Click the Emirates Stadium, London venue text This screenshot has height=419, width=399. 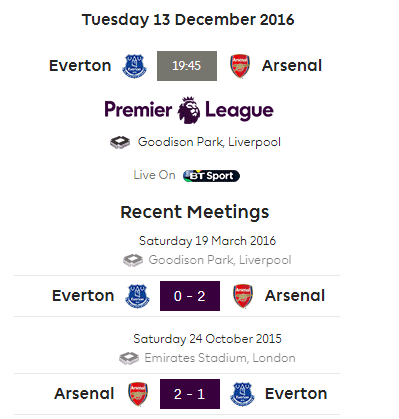pos(220,358)
